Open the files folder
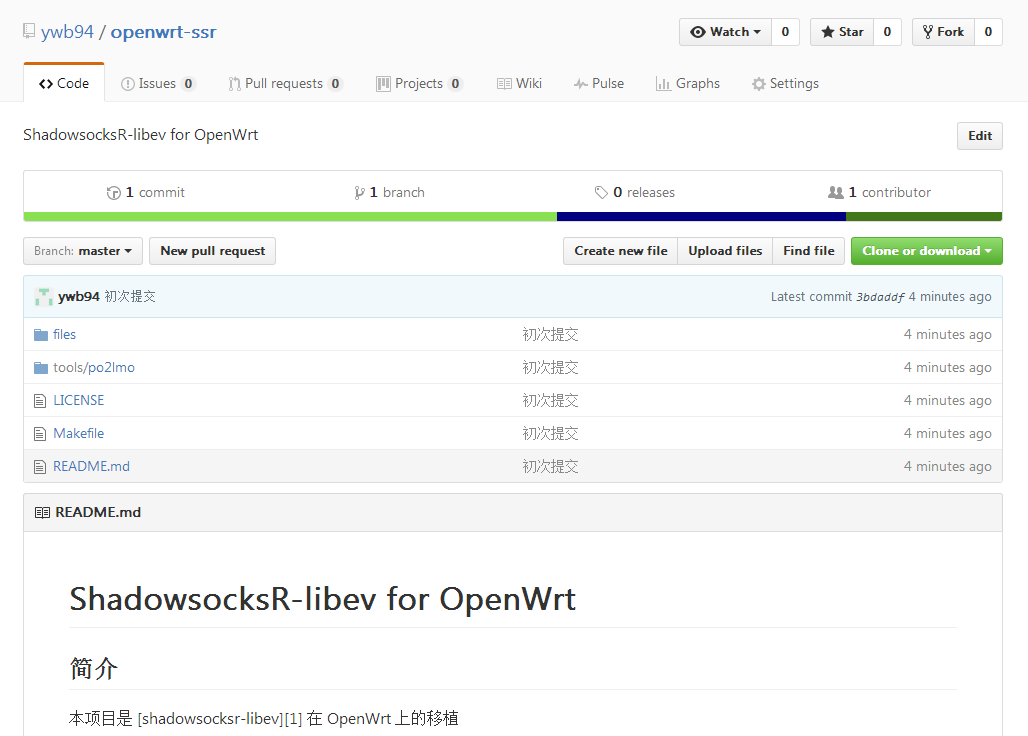The height and width of the screenshot is (736, 1028). 64,334
